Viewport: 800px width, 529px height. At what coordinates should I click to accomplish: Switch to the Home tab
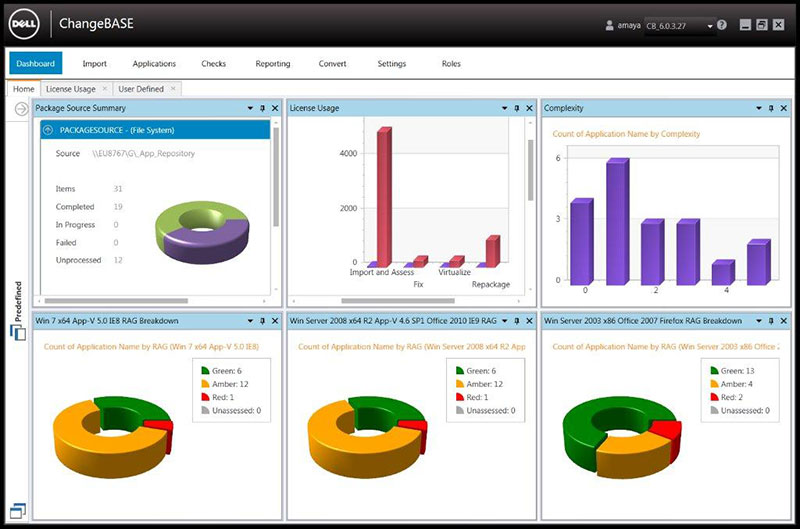point(23,89)
